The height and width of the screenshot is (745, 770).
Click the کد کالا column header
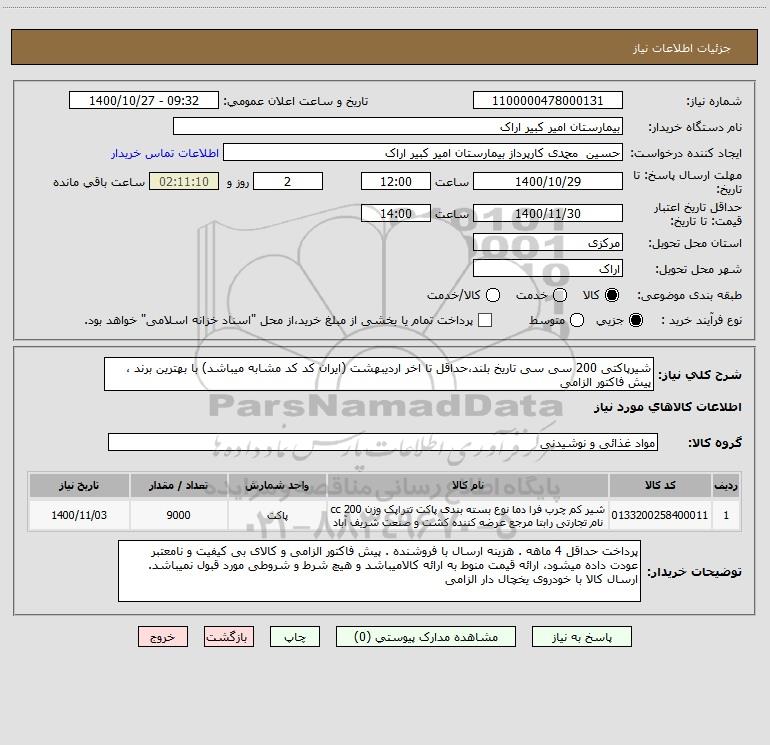coord(660,485)
